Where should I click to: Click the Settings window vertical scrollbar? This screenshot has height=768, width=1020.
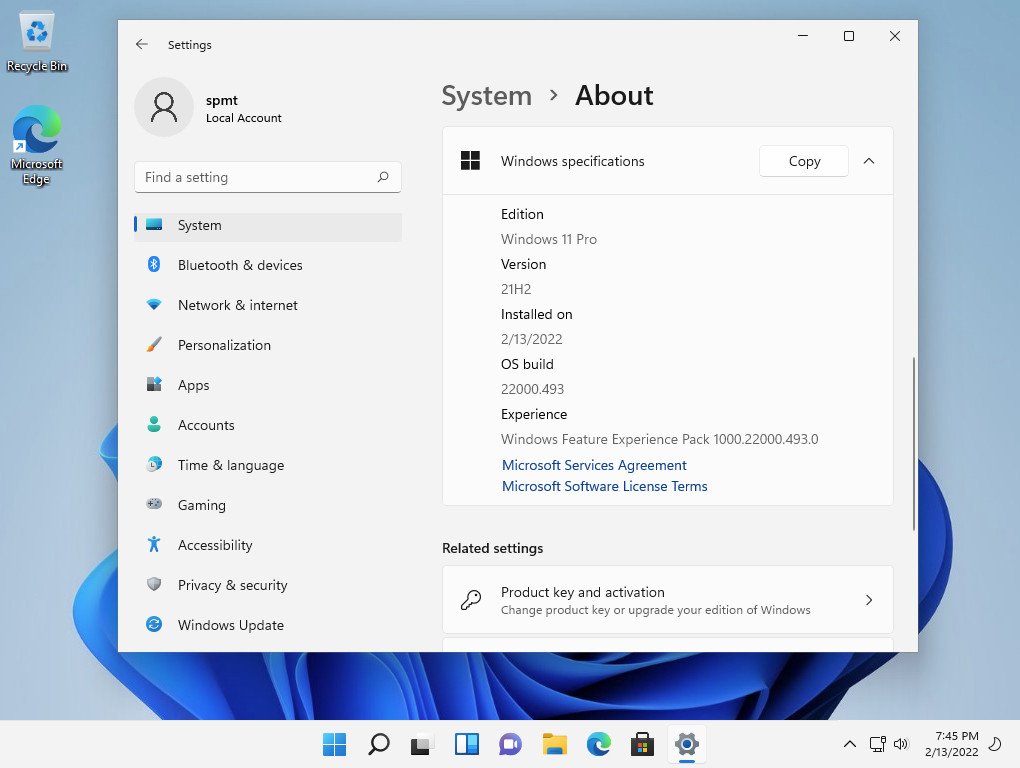914,444
